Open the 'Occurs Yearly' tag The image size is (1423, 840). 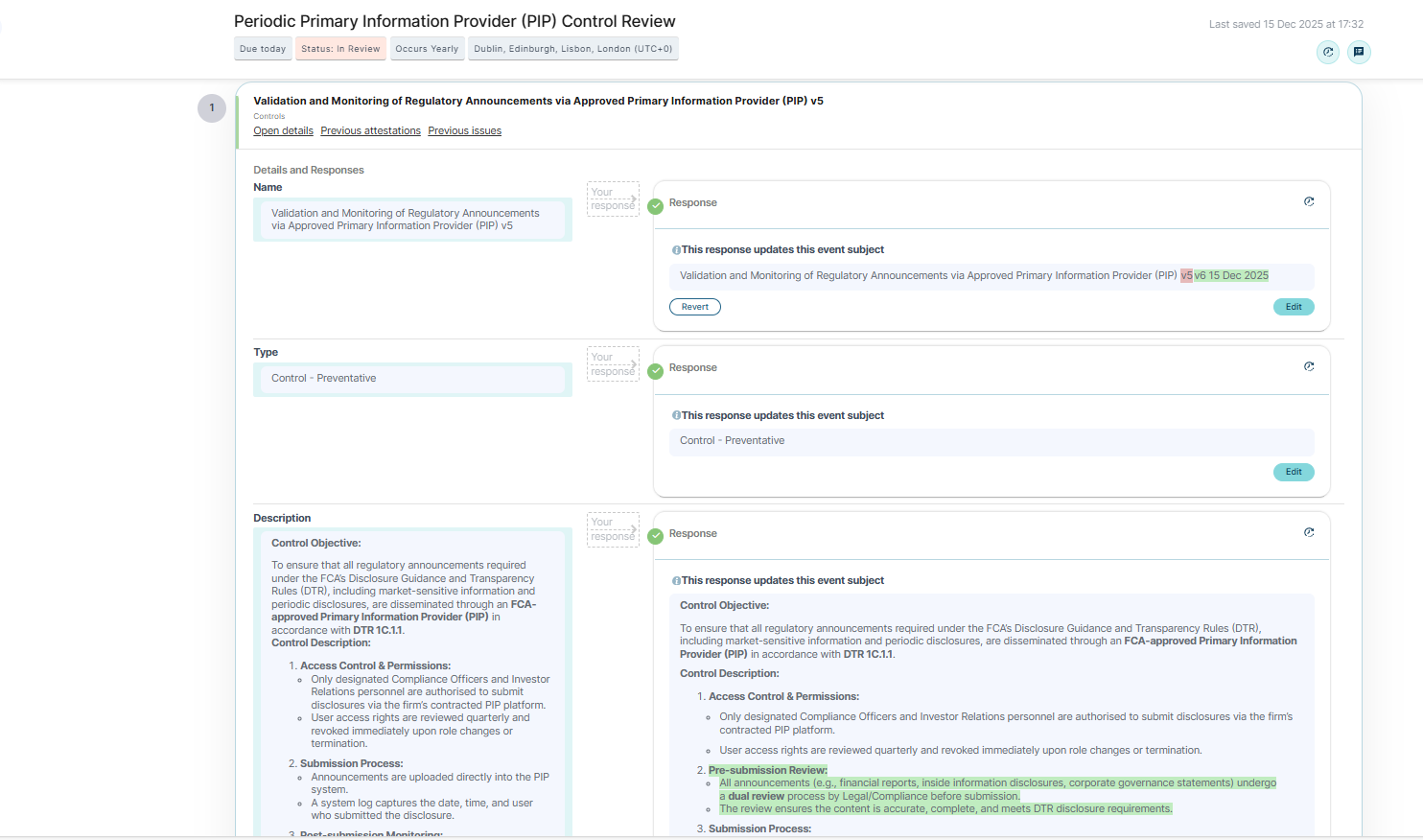click(427, 49)
